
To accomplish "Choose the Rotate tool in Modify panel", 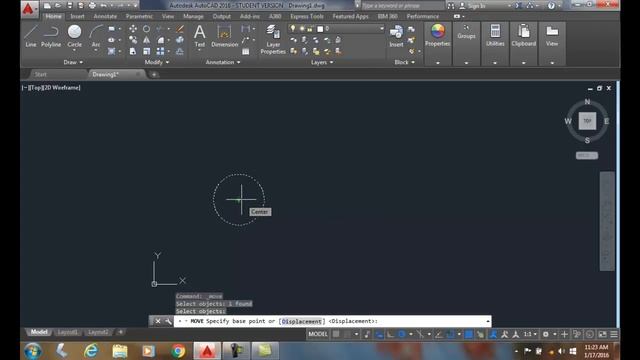I will click(146, 29).
